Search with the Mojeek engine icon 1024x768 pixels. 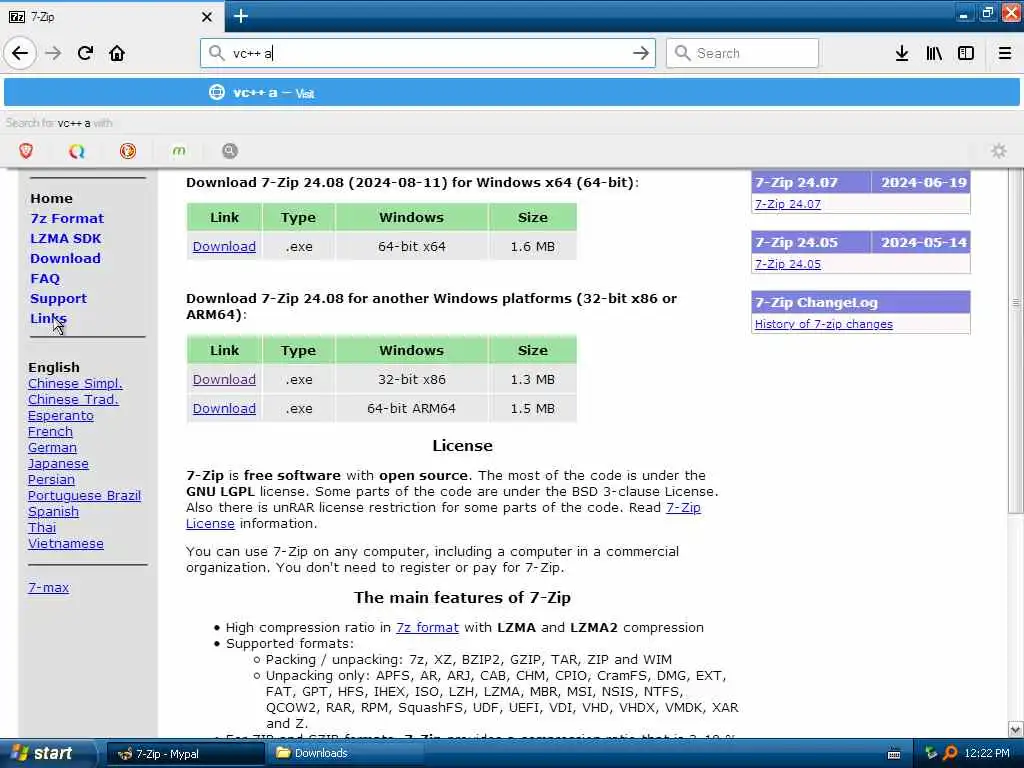point(179,151)
